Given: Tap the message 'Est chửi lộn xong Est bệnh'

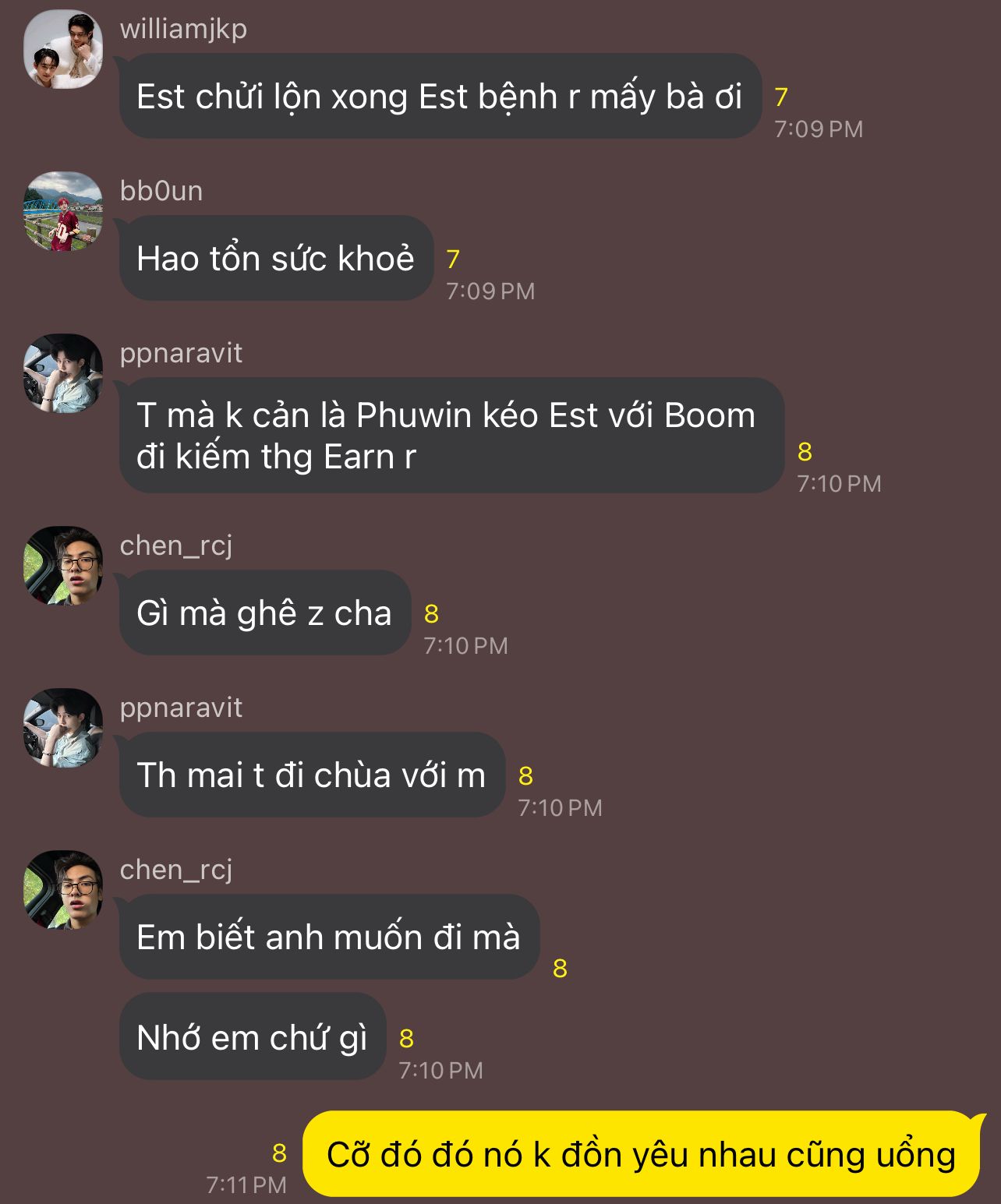Looking at the screenshot, I should point(440,97).
